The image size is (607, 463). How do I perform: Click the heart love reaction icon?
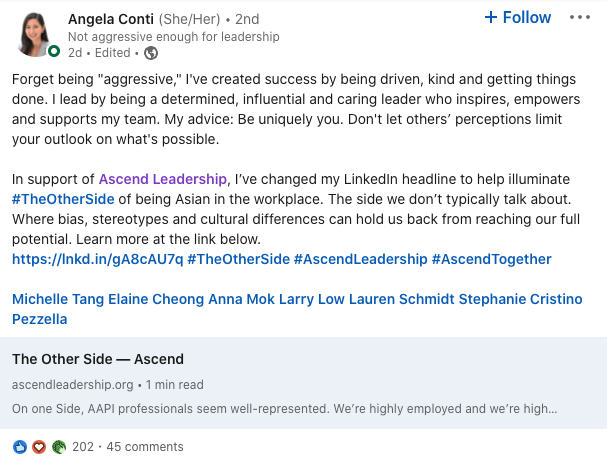point(39,446)
